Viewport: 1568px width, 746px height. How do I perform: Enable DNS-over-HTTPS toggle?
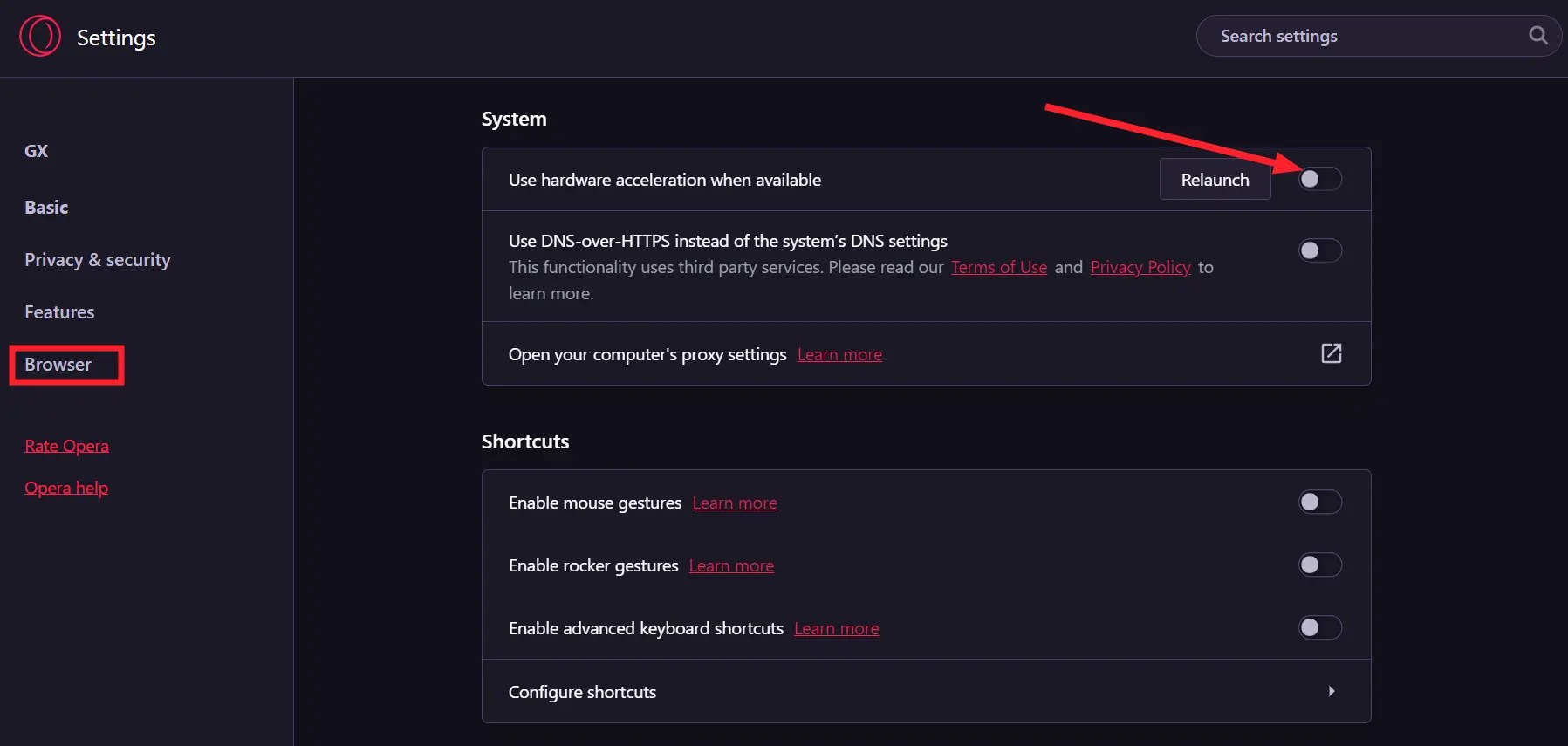point(1319,250)
